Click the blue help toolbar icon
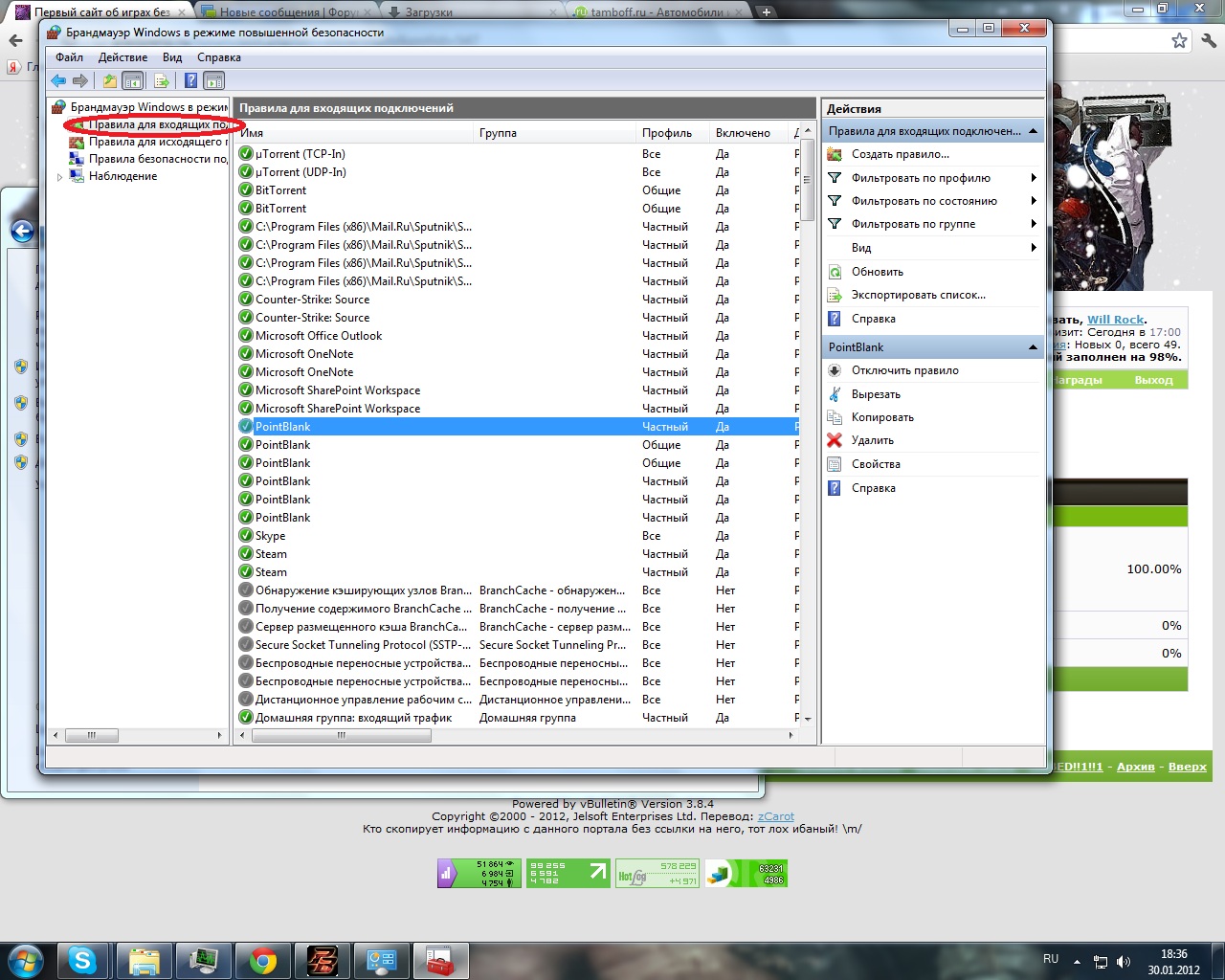This screenshot has width=1225, height=980. pos(190,81)
